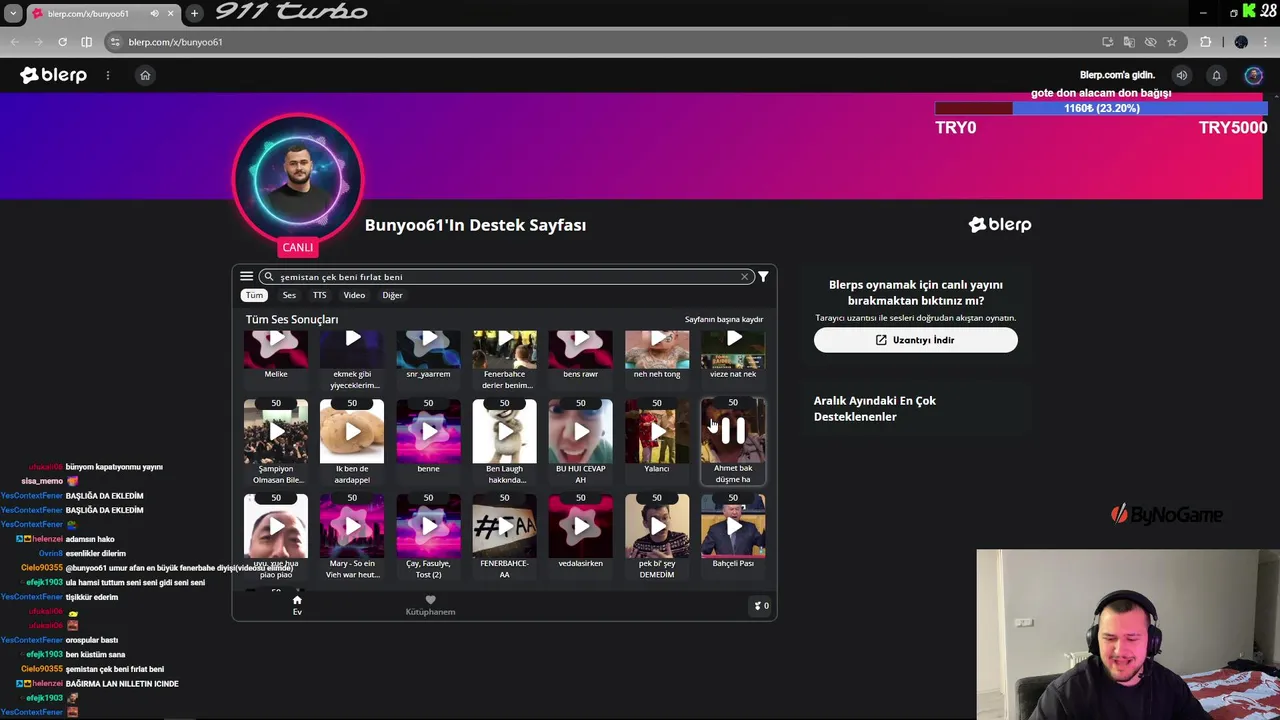Clear the search field with X icon

(x=745, y=277)
